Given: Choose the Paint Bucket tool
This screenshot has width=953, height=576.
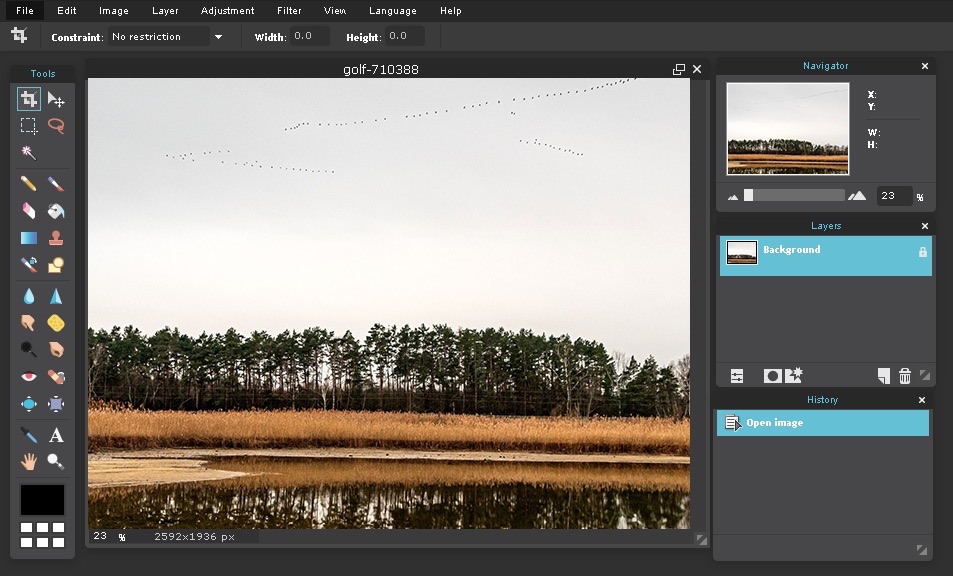Looking at the screenshot, I should coord(56,210).
